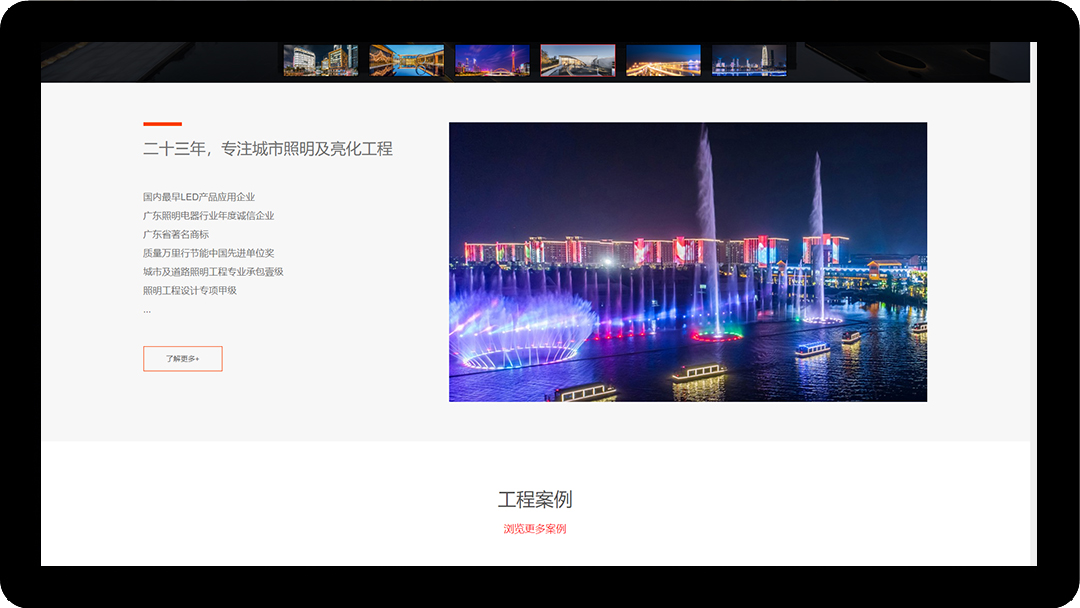Select the red-outlined highlighted thumbnail
1080x608 pixels.
click(x=578, y=61)
